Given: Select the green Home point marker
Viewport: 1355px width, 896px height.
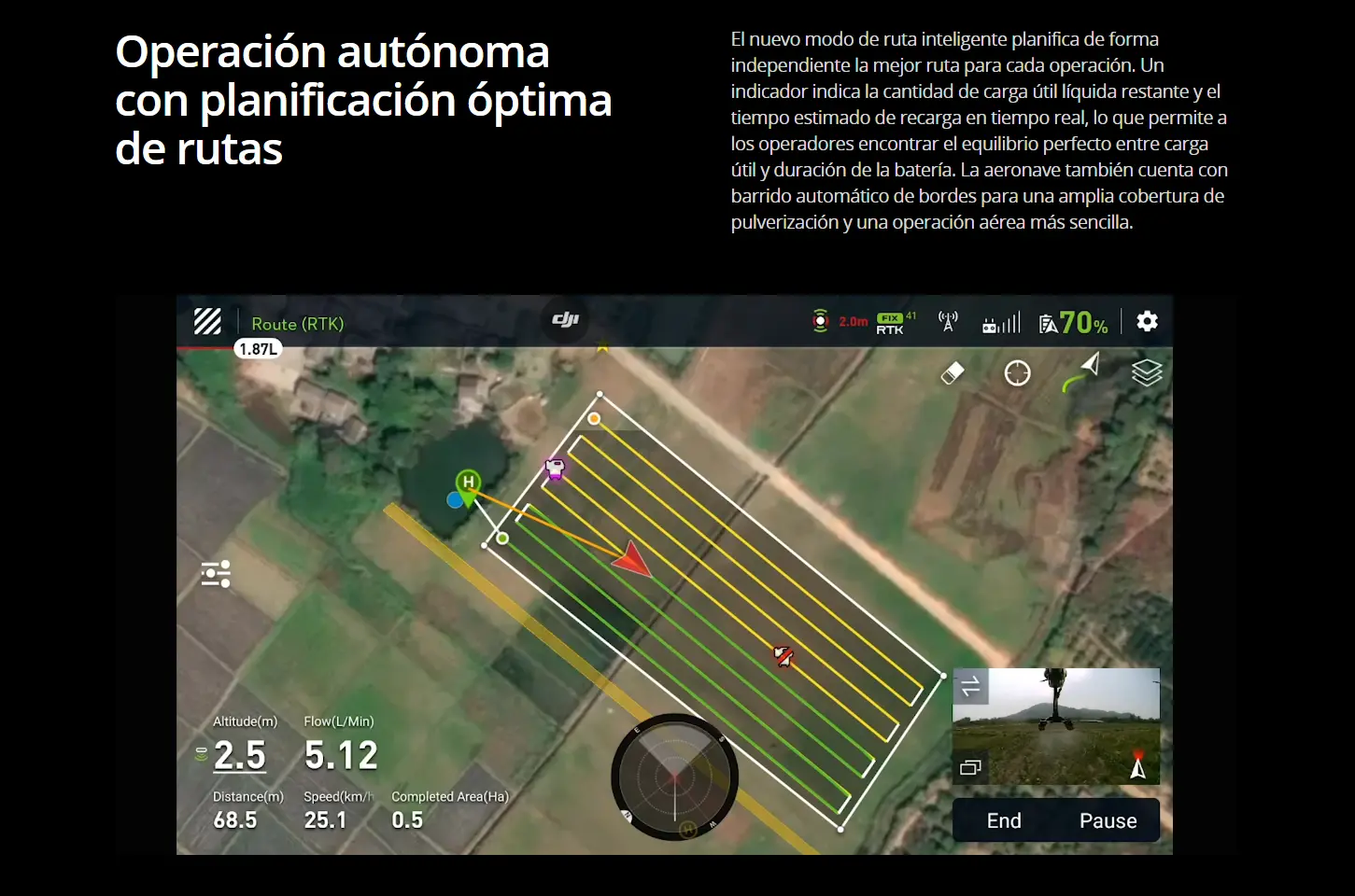Looking at the screenshot, I should click(x=468, y=483).
